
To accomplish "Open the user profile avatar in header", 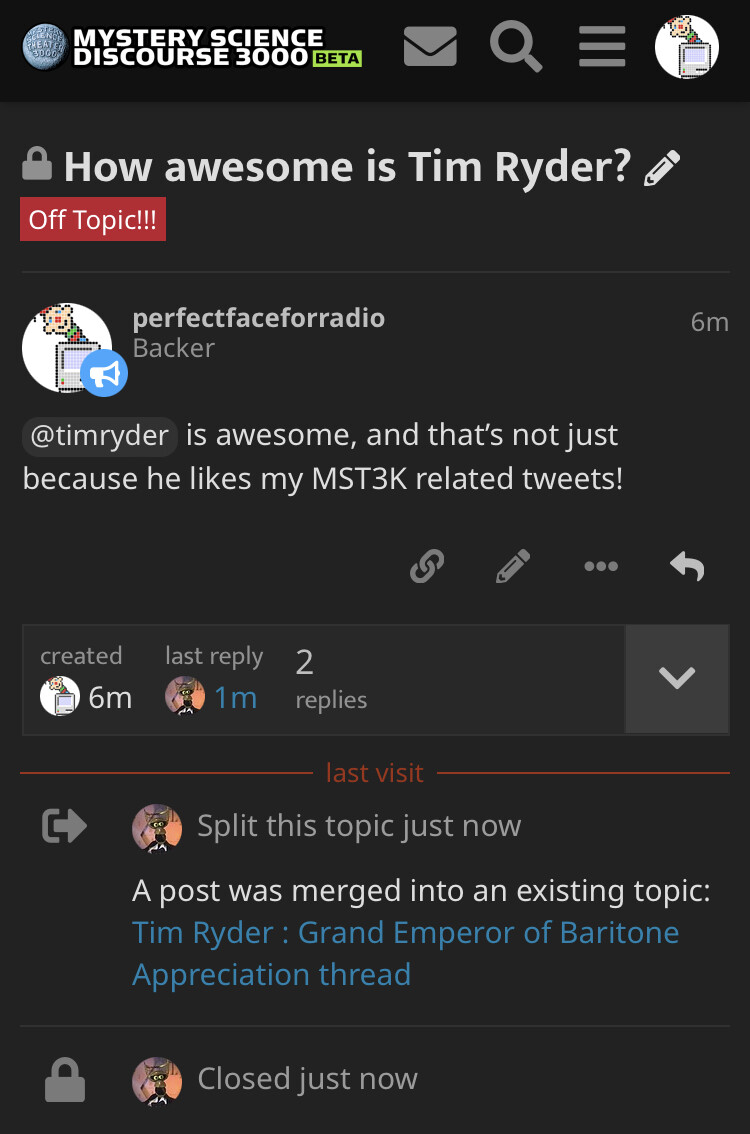I will 686,46.
